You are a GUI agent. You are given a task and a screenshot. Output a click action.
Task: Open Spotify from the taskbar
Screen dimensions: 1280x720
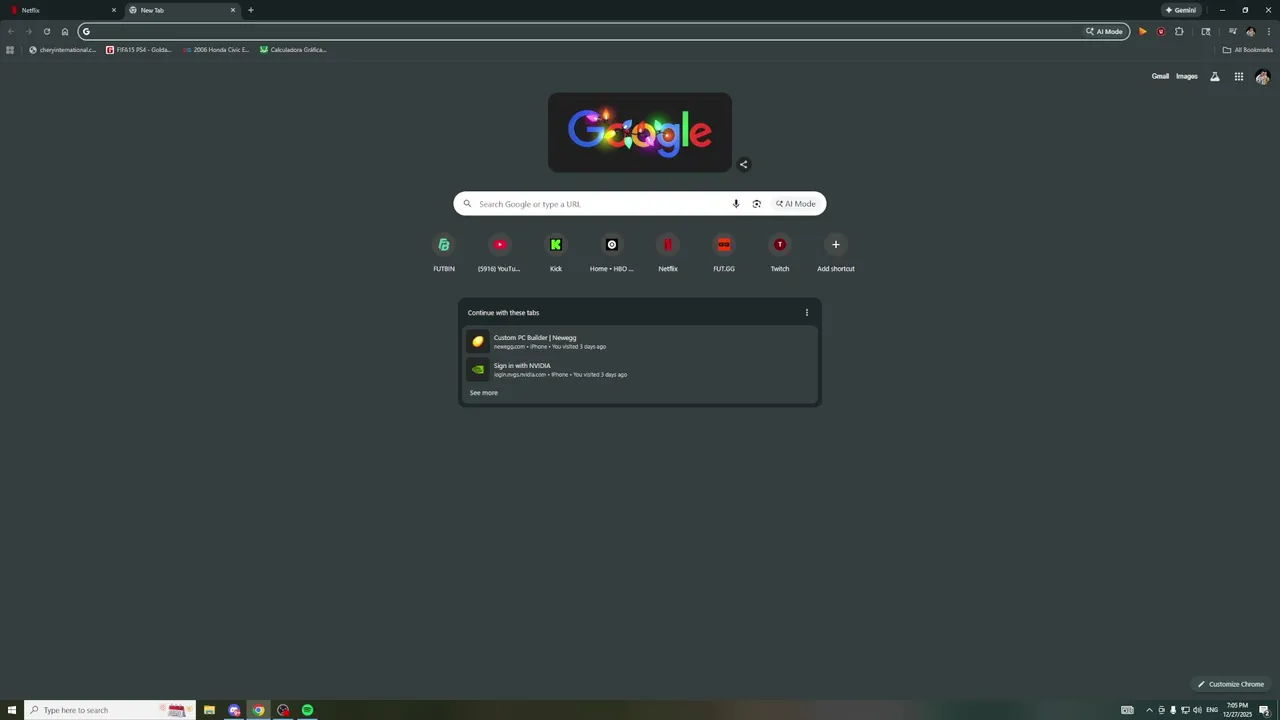pyautogui.click(x=307, y=710)
